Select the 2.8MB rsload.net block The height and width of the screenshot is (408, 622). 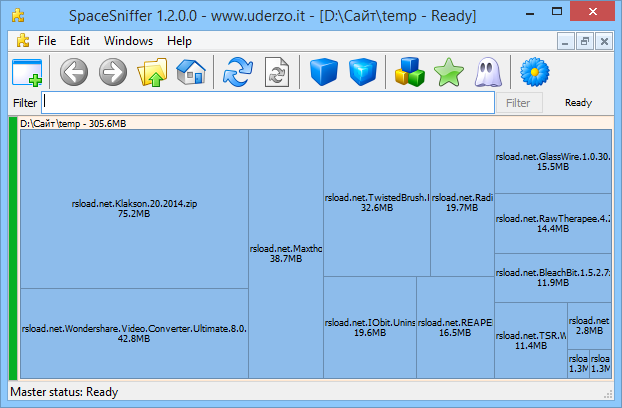click(589, 326)
